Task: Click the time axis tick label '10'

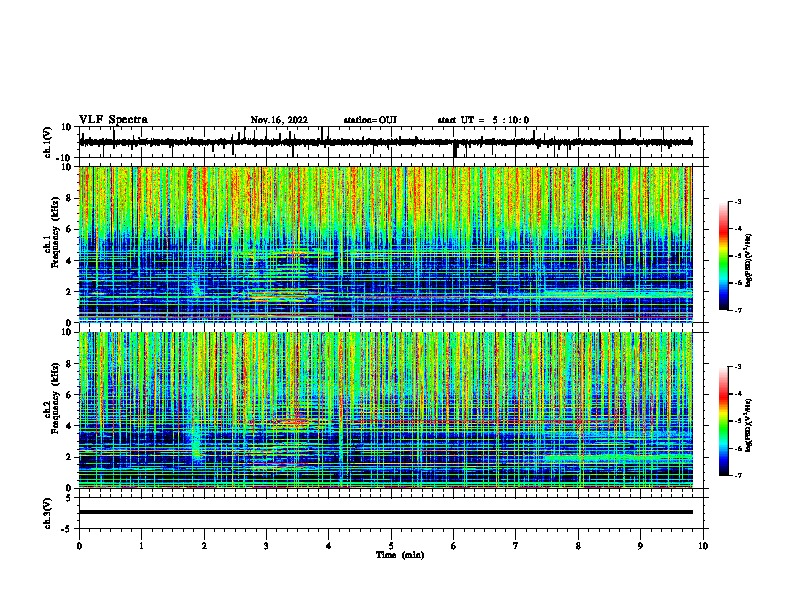Action: 703,546
